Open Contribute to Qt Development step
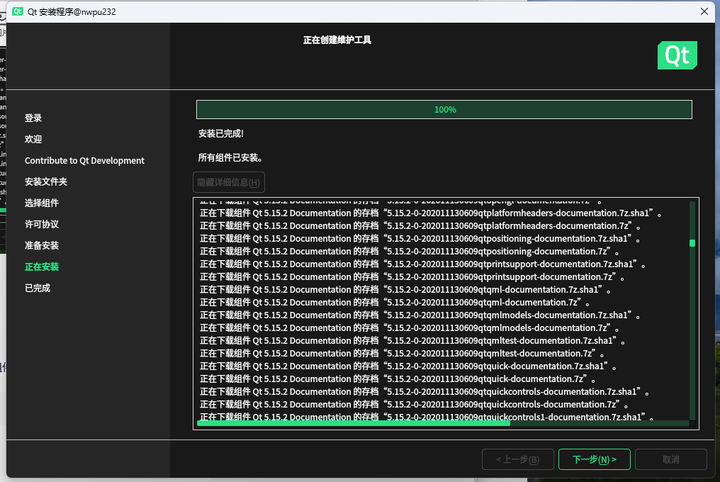 pyautogui.click(x=85, y=161)
